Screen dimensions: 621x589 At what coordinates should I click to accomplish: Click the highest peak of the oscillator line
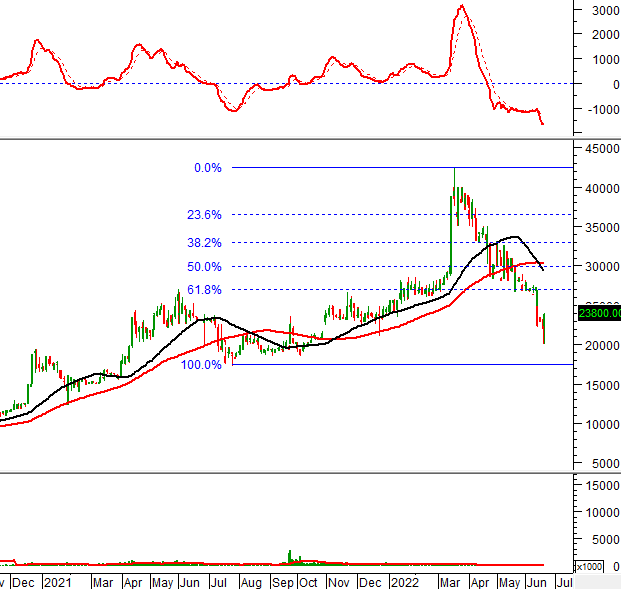pos(461,6)
